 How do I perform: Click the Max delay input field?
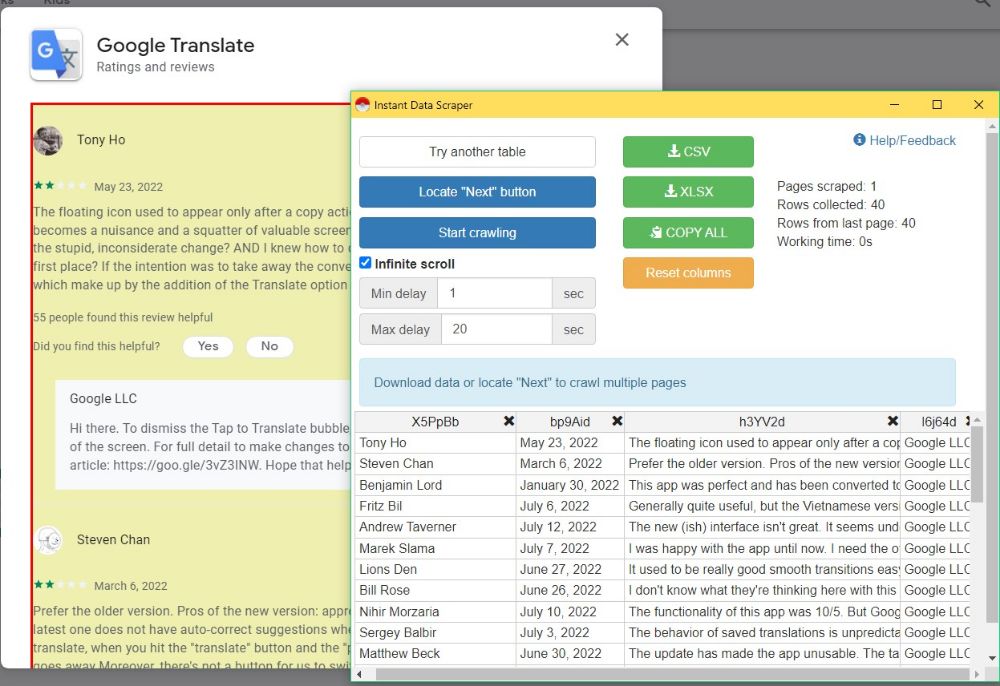(496, 329)
